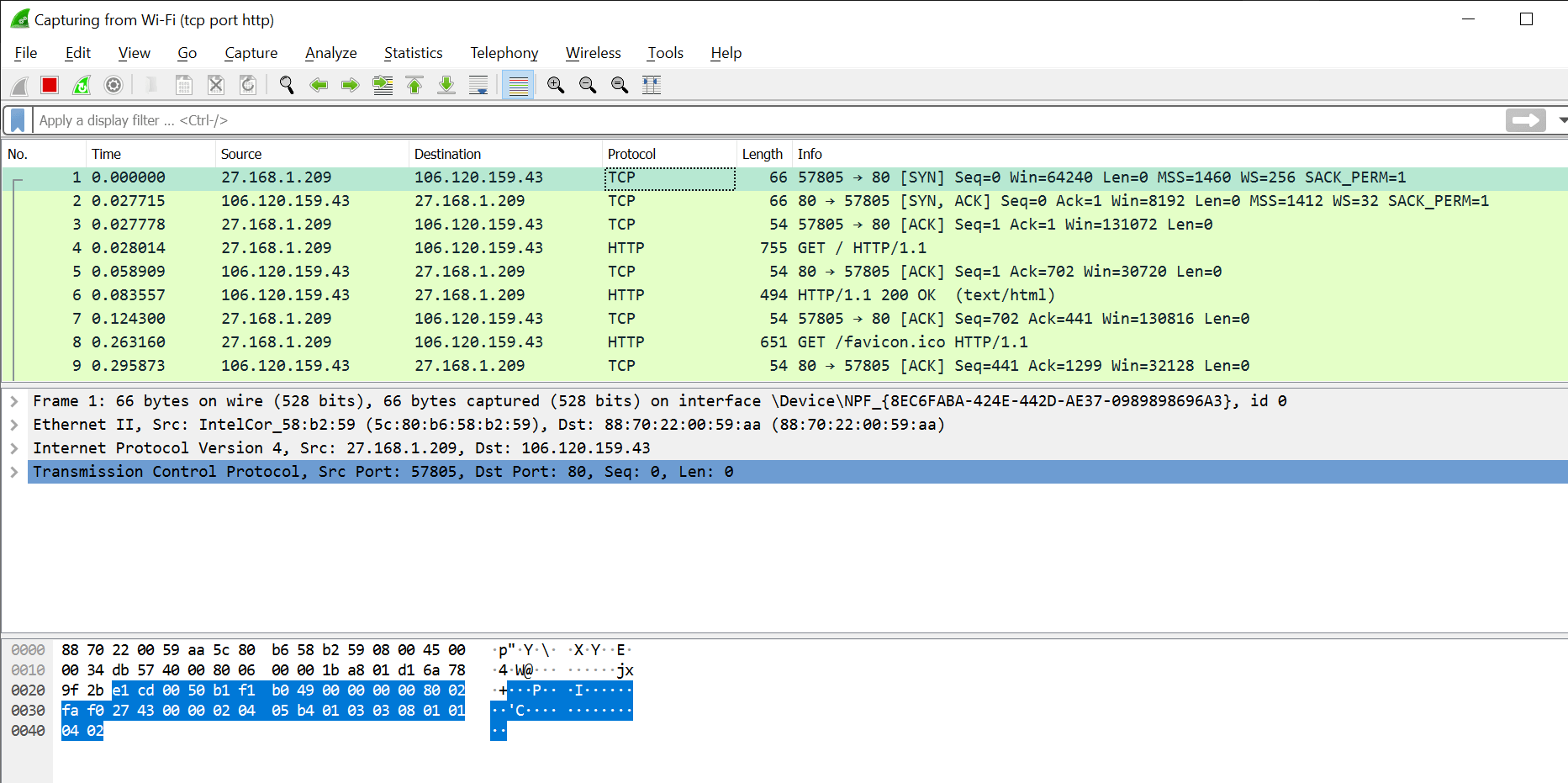Click hex offset 0000 in bytes pane
1568x783 pixels.
pyautogui.click(x=28, y=650)
